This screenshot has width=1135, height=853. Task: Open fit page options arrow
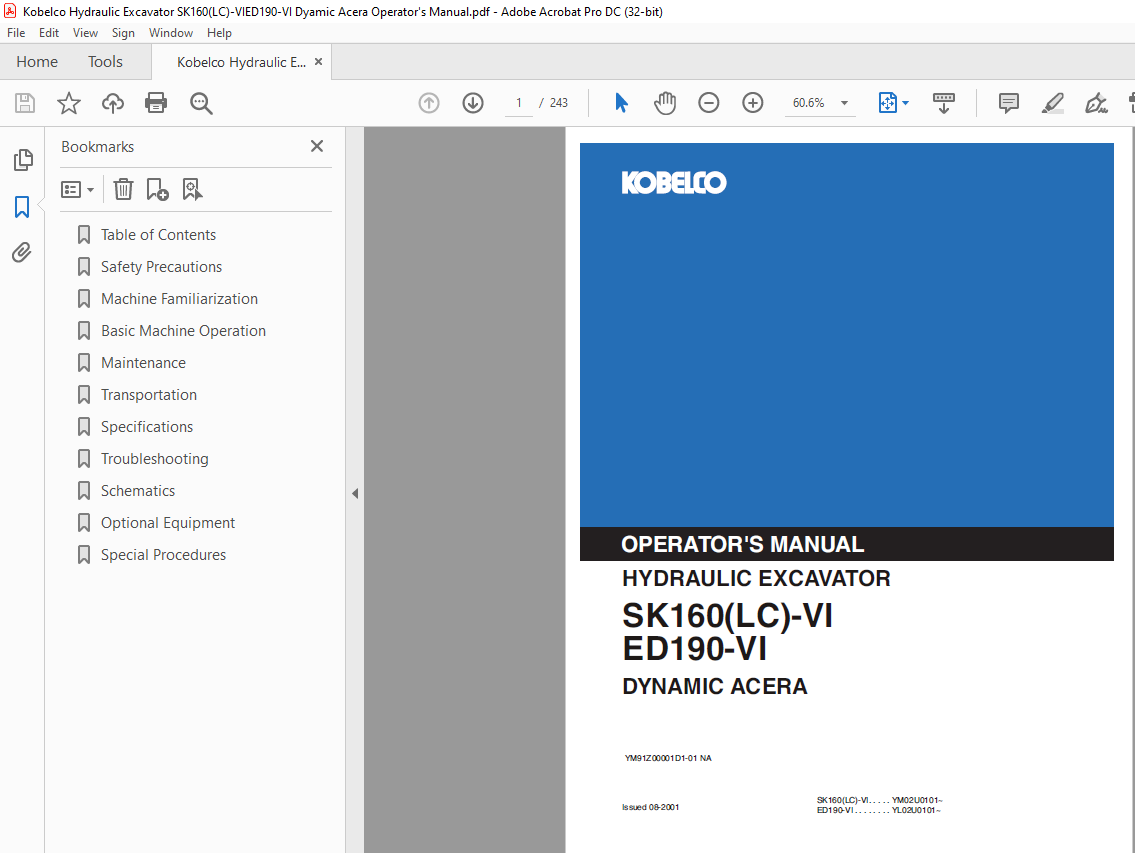click(x=906, y=103)
